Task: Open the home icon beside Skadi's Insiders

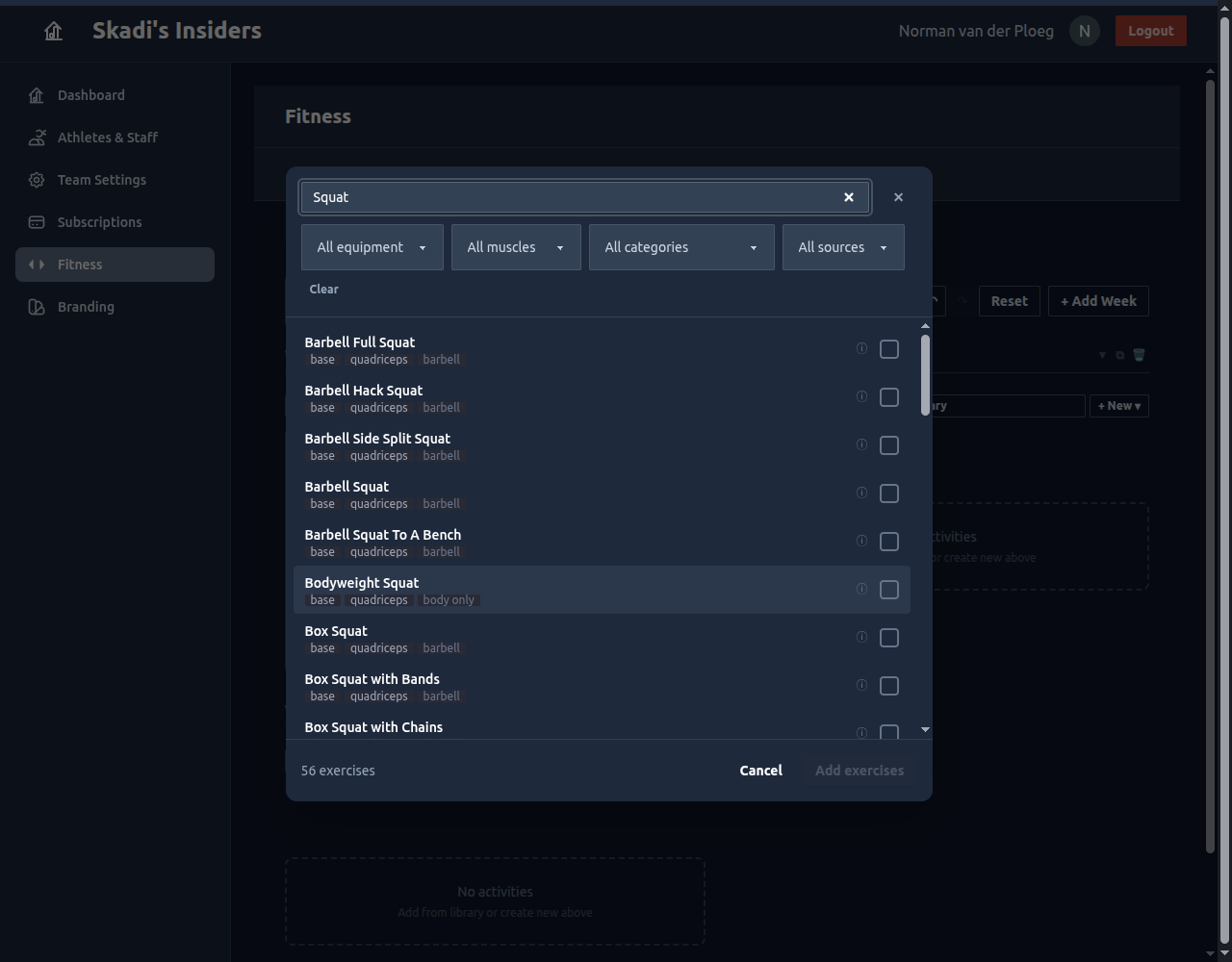Action: click(x=53, y=32)
